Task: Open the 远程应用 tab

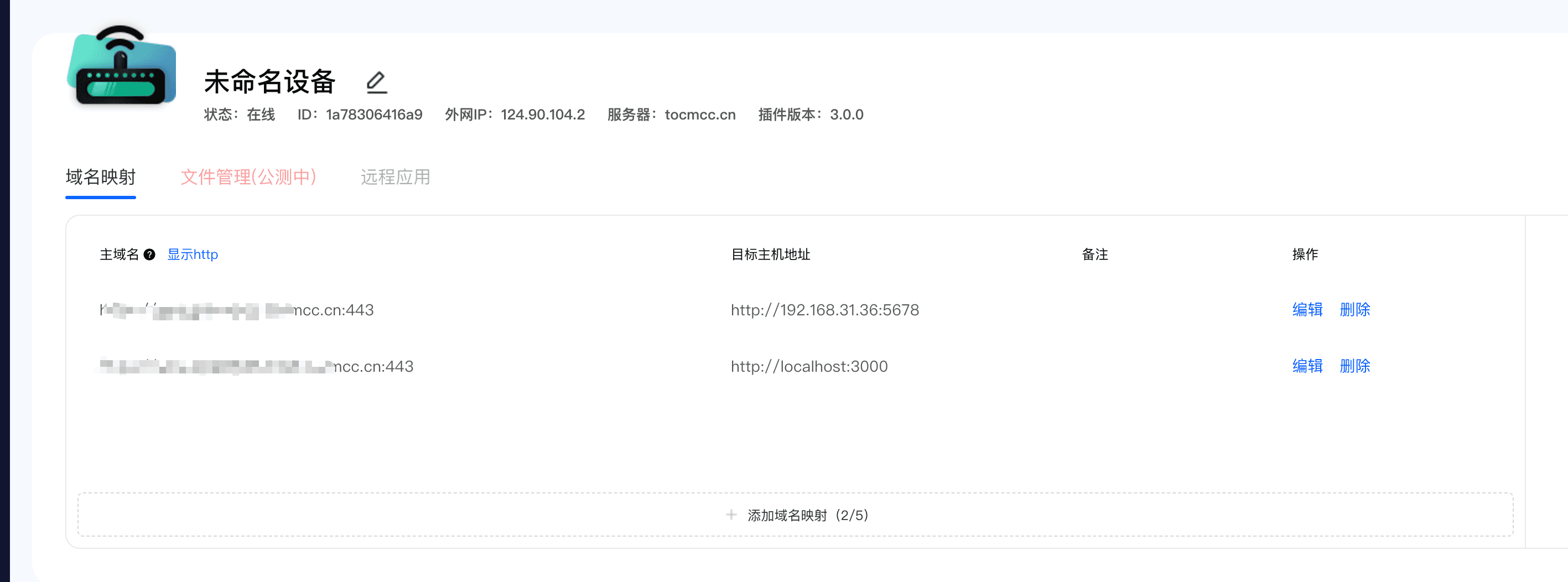Action: click(395, 177)
